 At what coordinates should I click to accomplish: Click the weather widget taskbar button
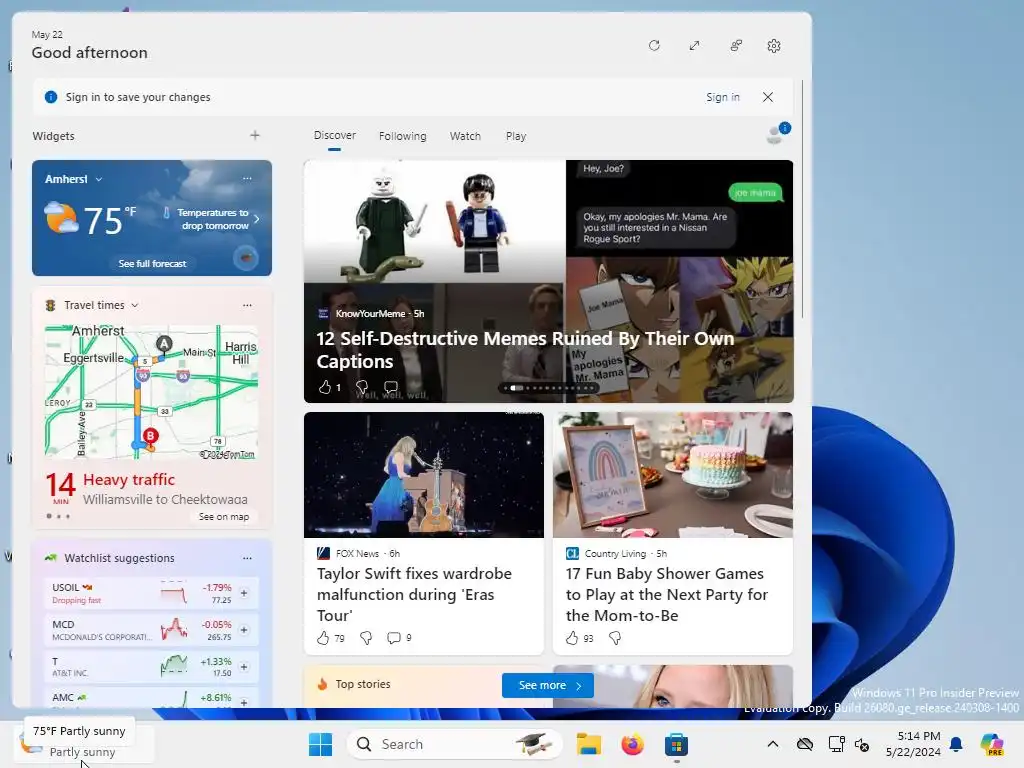point(84,744)
